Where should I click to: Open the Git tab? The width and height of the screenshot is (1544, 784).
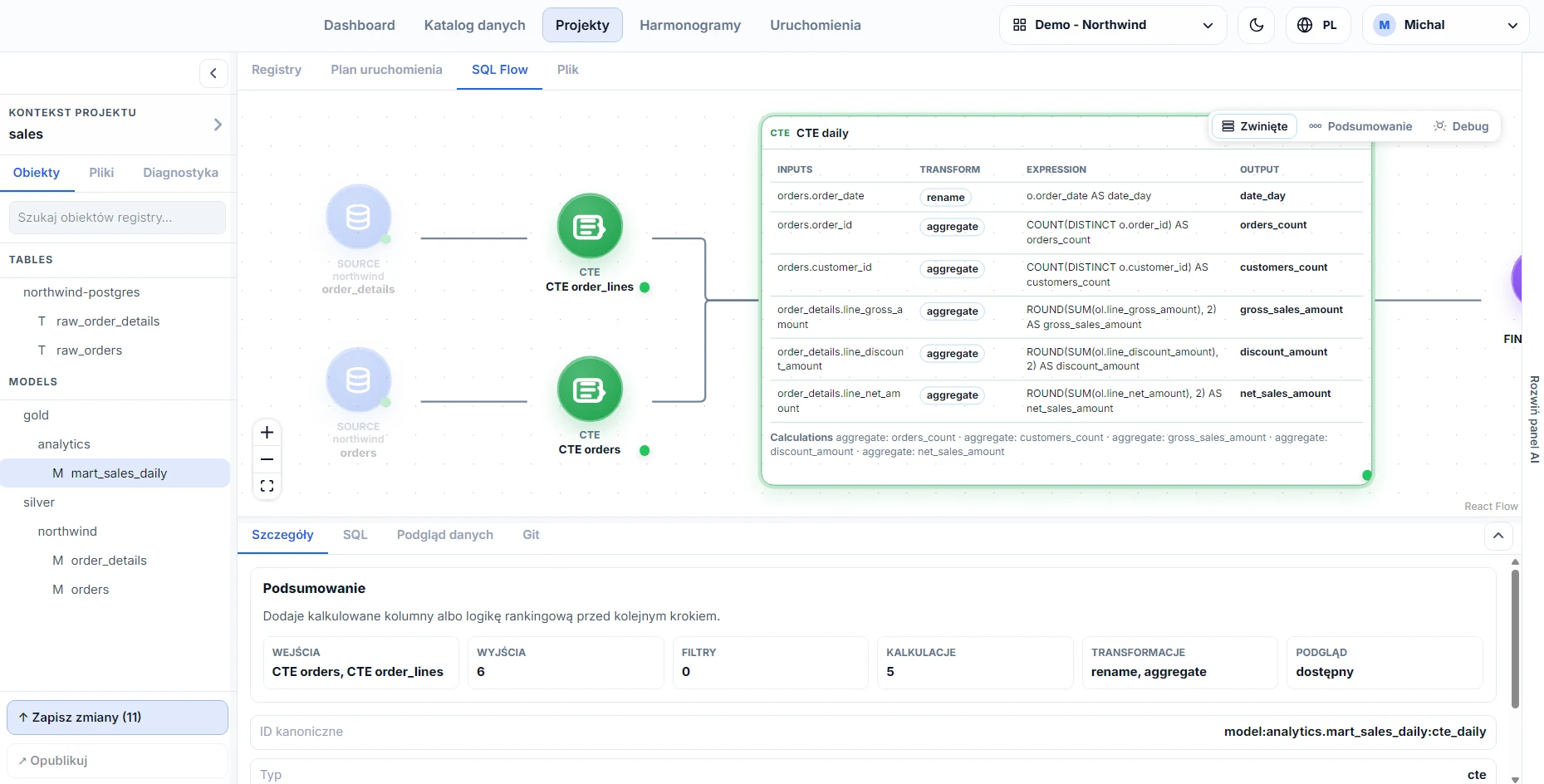(531, 535)
